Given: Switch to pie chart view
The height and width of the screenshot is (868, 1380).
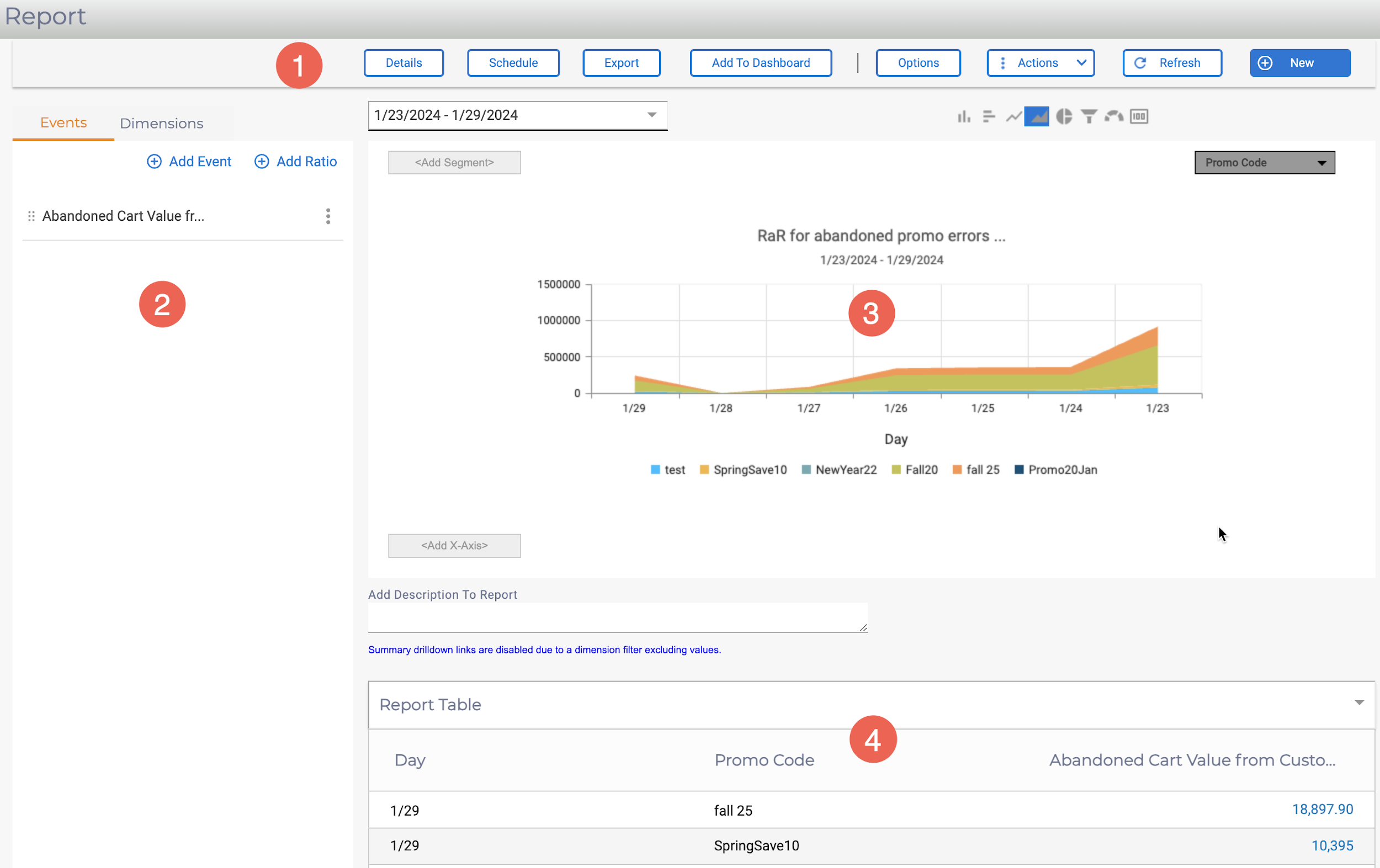Looking at the screenshot, I should 1064,117.
